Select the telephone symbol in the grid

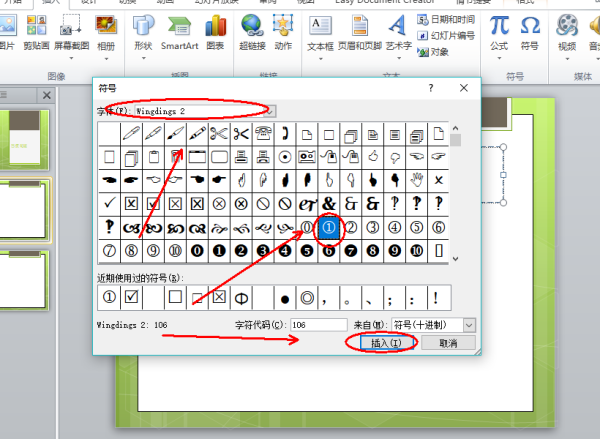pyautogui.click(x=263, y=134)
